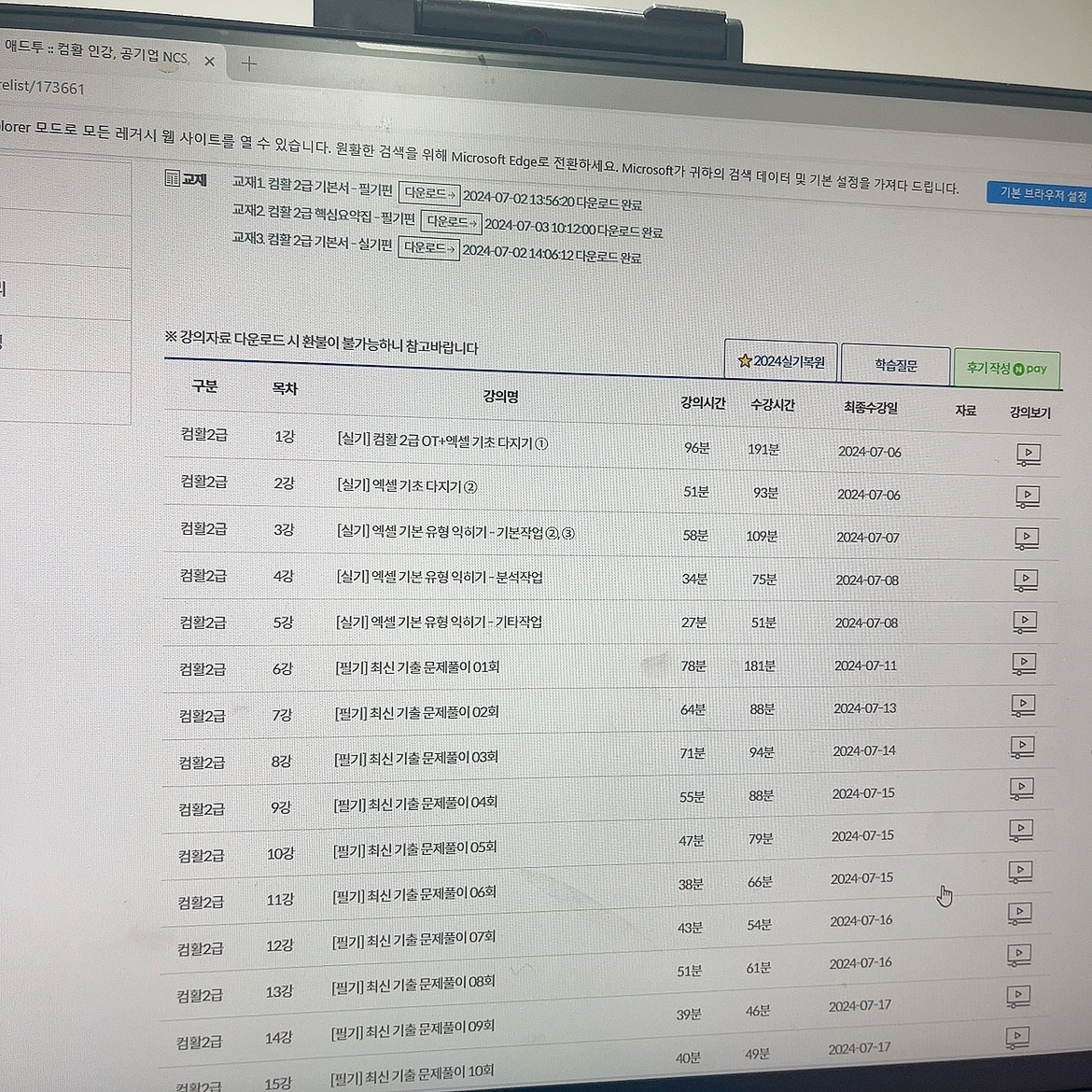The height and width of the screenshot is (1092, 1092).
Task: Open the 2024실기복원 tab
Action: click(781, 361)
